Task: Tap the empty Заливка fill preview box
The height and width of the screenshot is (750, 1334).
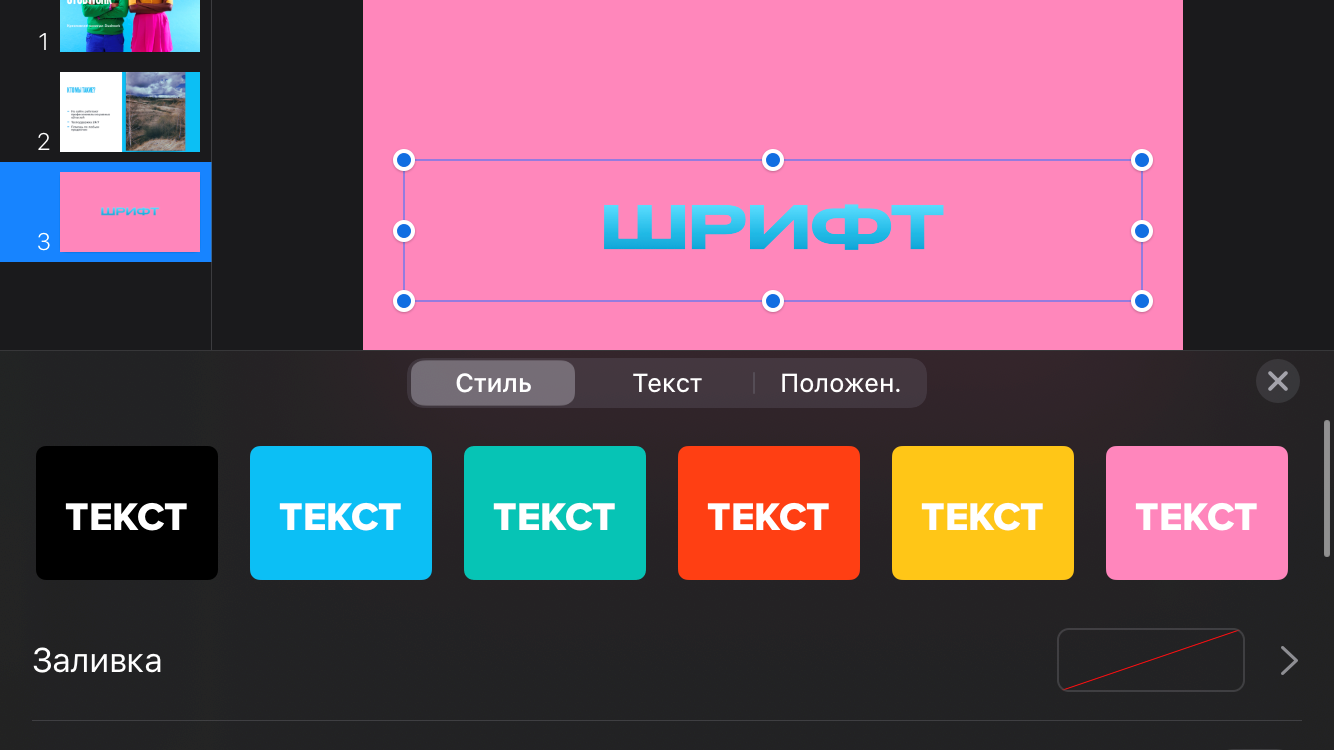Action: pyautogui.click(x=1150, y=660)
